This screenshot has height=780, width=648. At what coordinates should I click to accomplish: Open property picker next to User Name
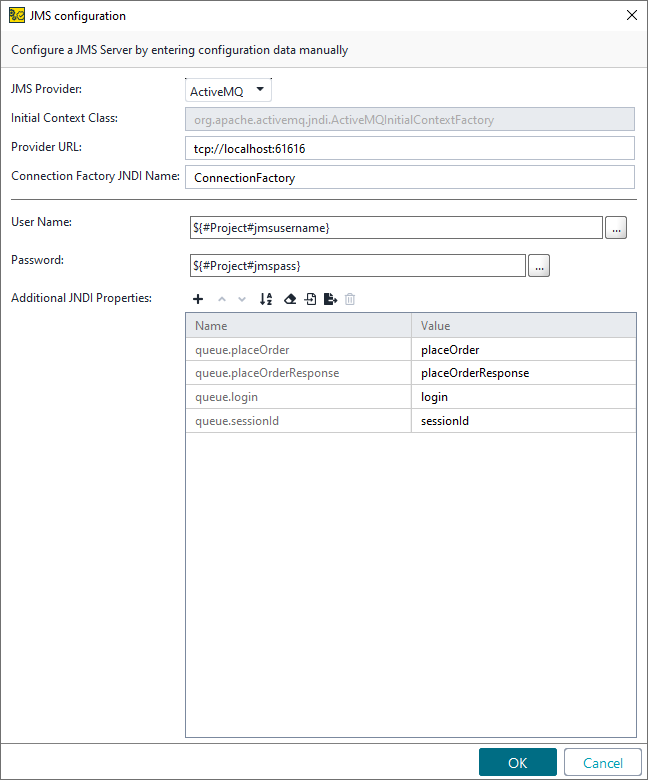pos(616,228)
